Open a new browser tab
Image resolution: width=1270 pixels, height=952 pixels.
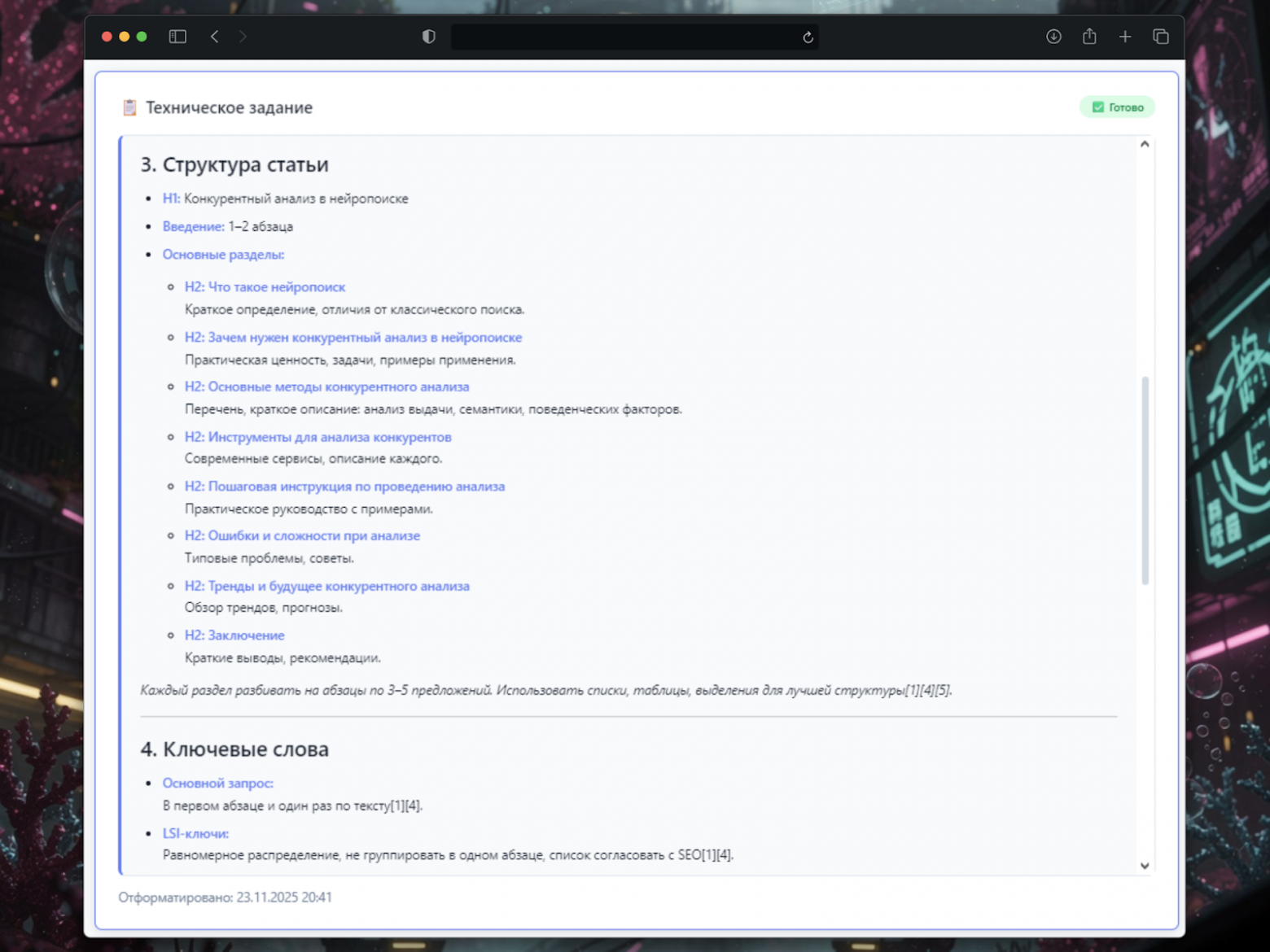tap(1125, 37)
